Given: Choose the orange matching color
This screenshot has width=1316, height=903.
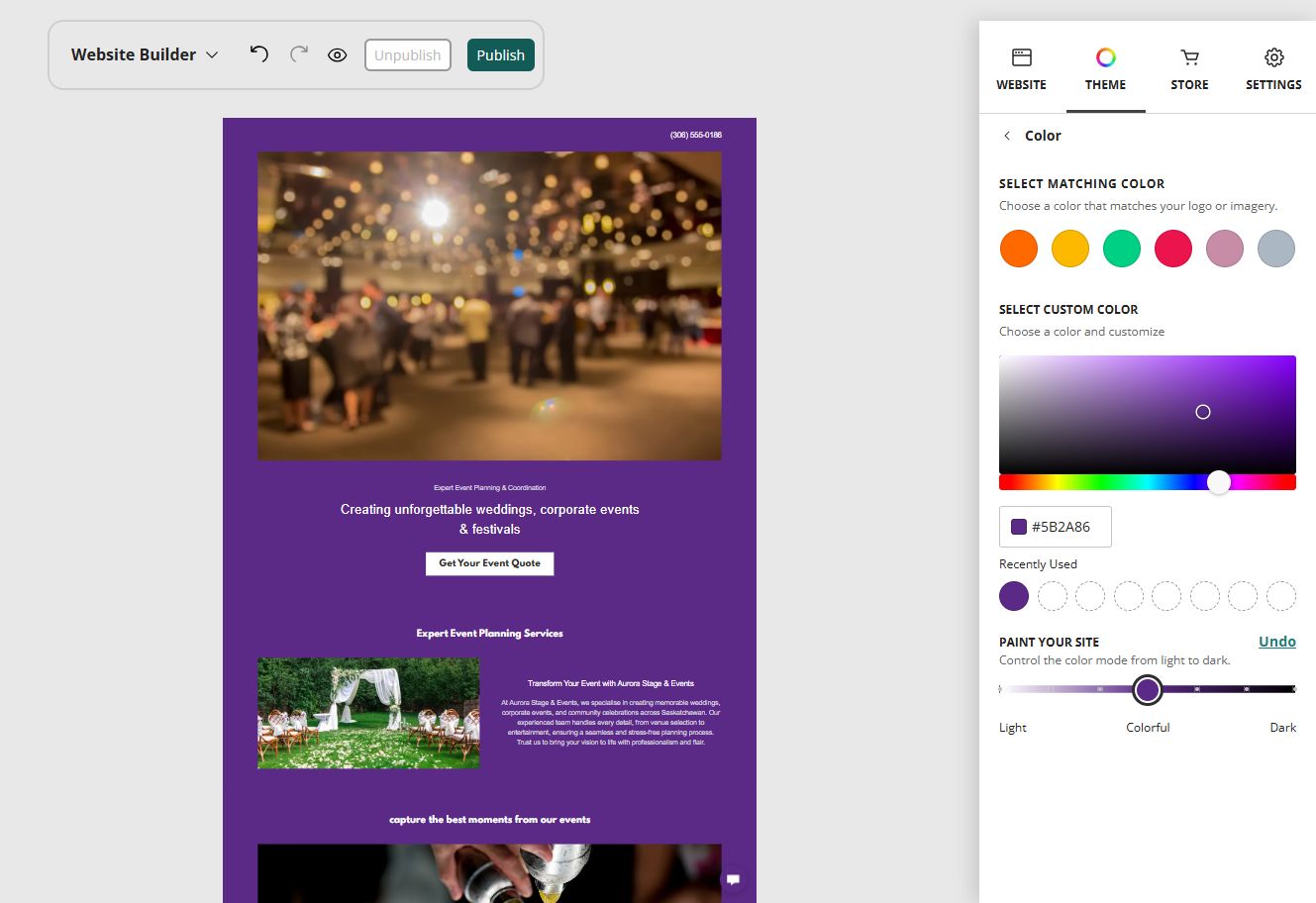Looking at the screenshot, I should 1019,249.
